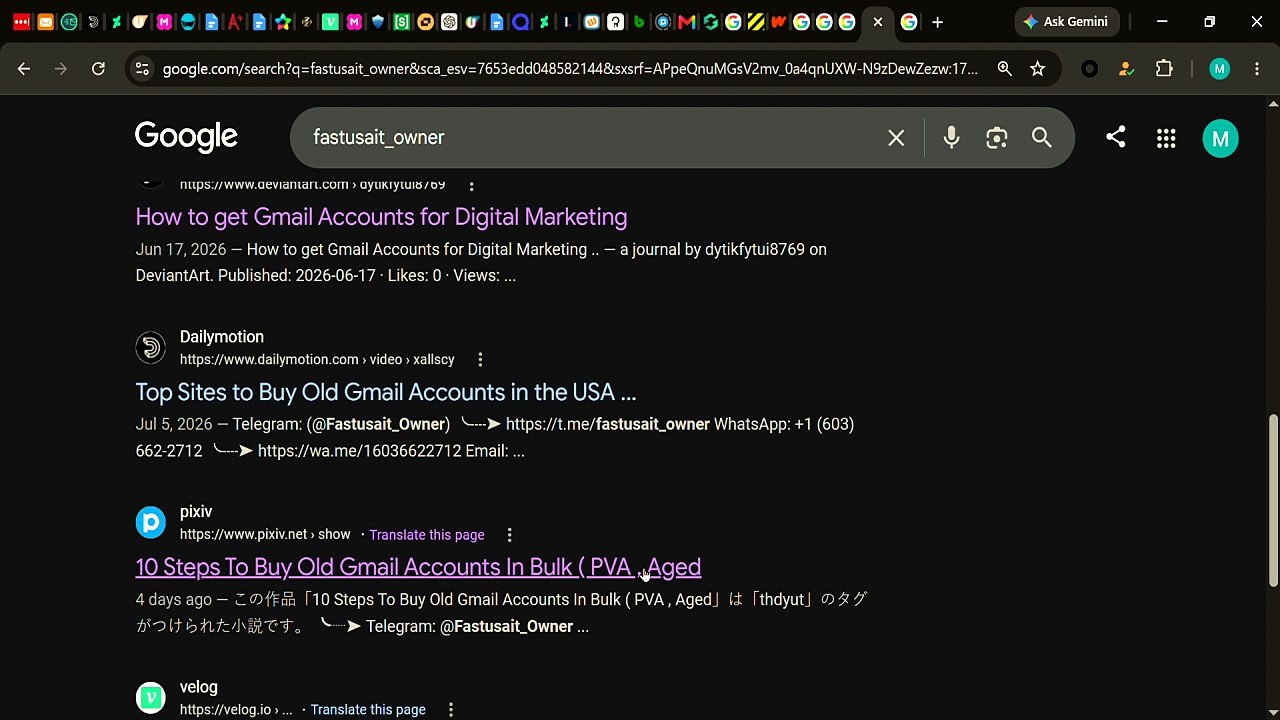Click the velog favicon
The image size is (1280, 720).
tap(151, 697)
